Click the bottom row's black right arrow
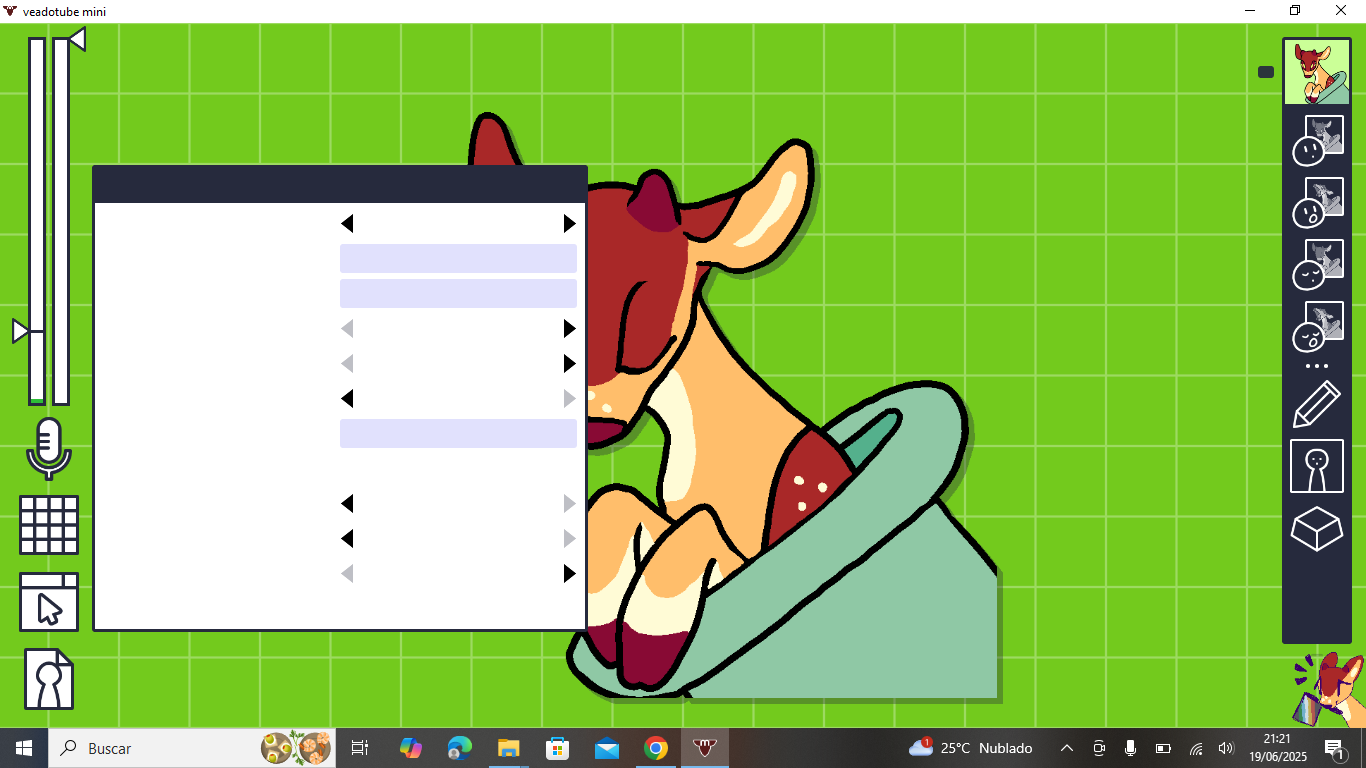Viewport: 1366px width, 768px height. pos(569,573)
